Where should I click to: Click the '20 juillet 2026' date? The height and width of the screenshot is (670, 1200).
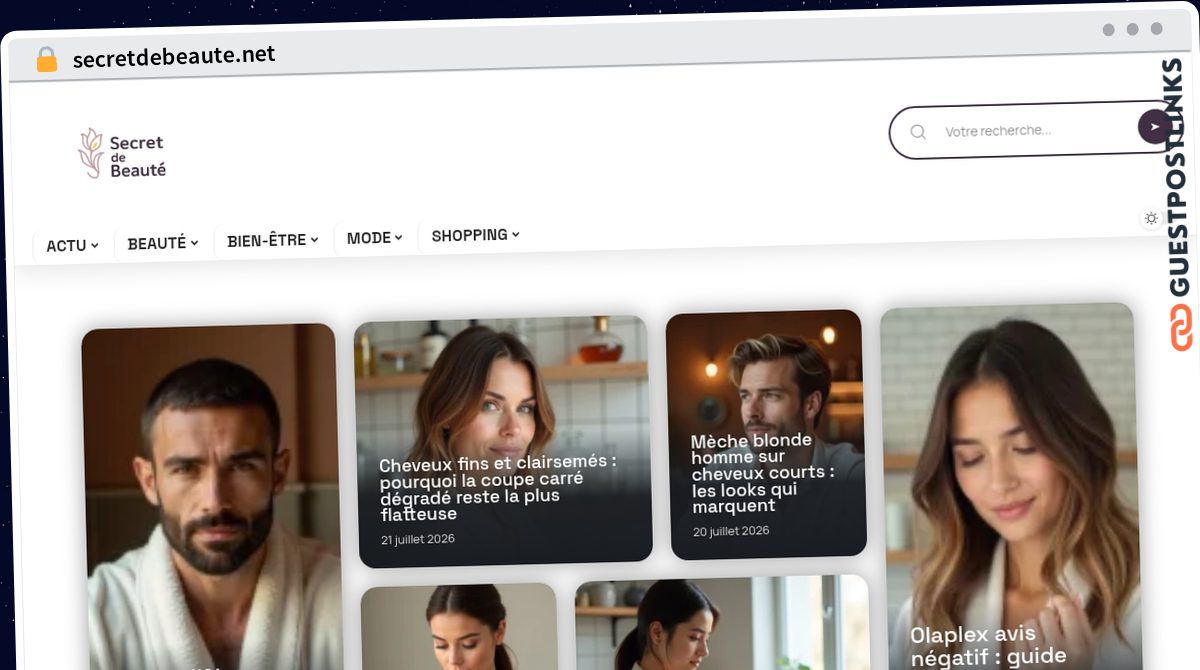pyautogui.click(x=731, y=531)
